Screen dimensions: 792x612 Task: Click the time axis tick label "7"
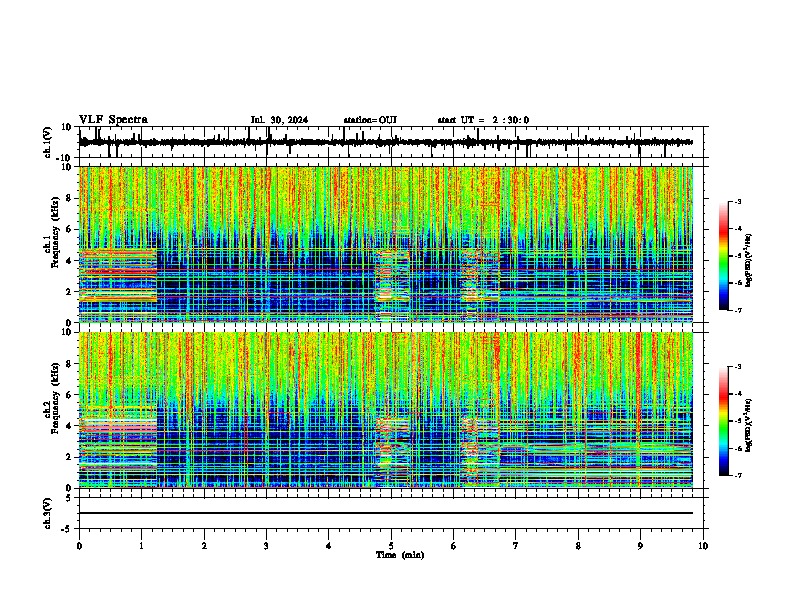coord(516,546)
